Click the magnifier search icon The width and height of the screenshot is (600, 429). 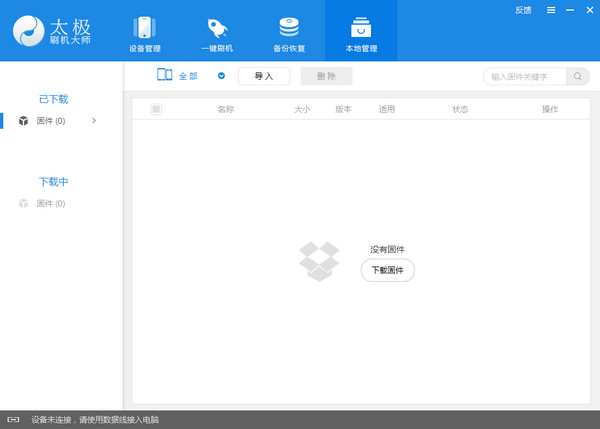pos(578,76)
